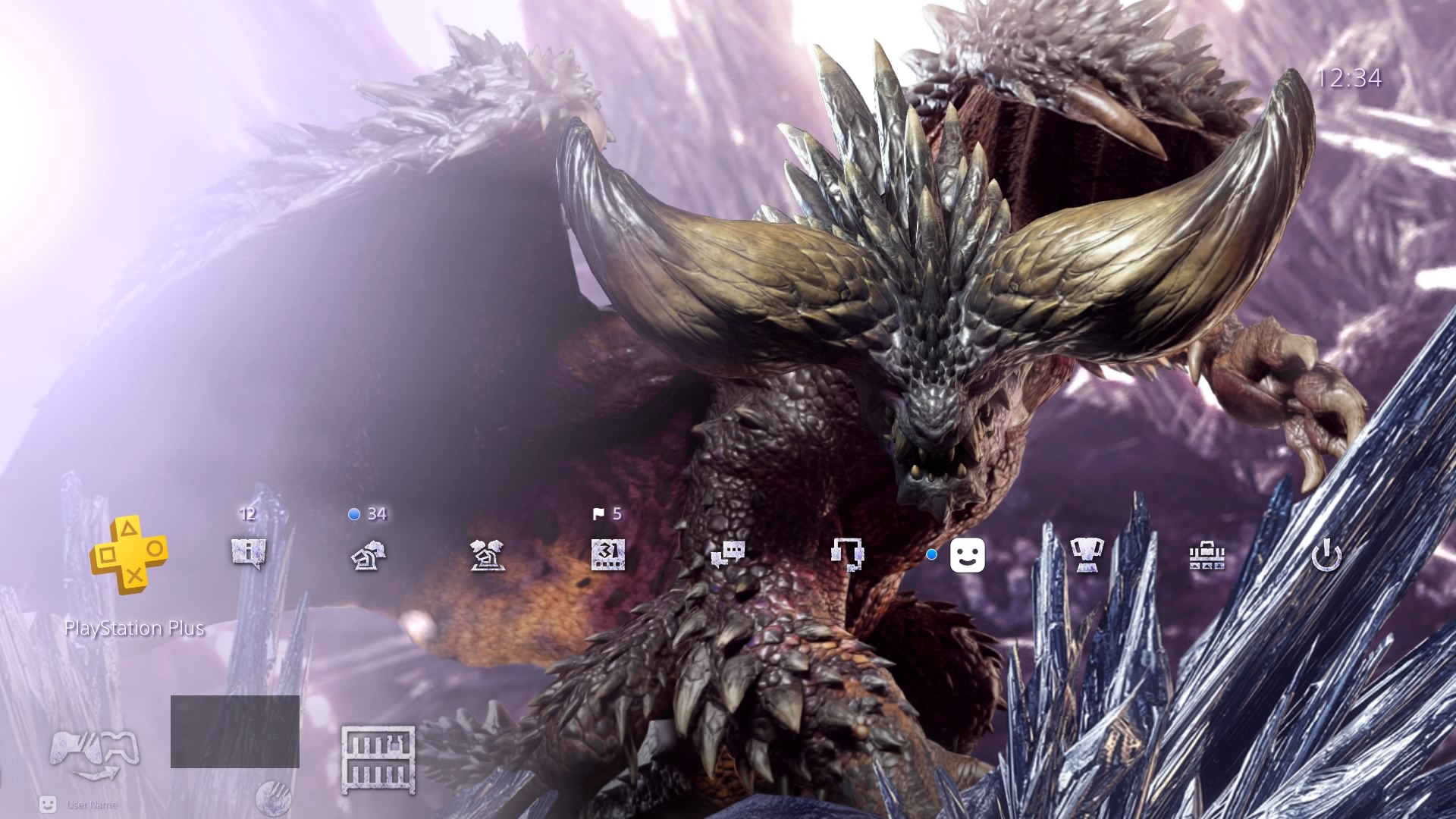The height and width of the screenshot is (819, 1456).
Task: Select the Power icon
Action: coord(1326,557)
